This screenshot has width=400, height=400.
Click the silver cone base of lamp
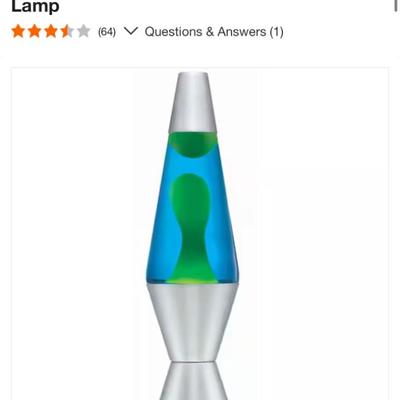(x=192, y=322)
